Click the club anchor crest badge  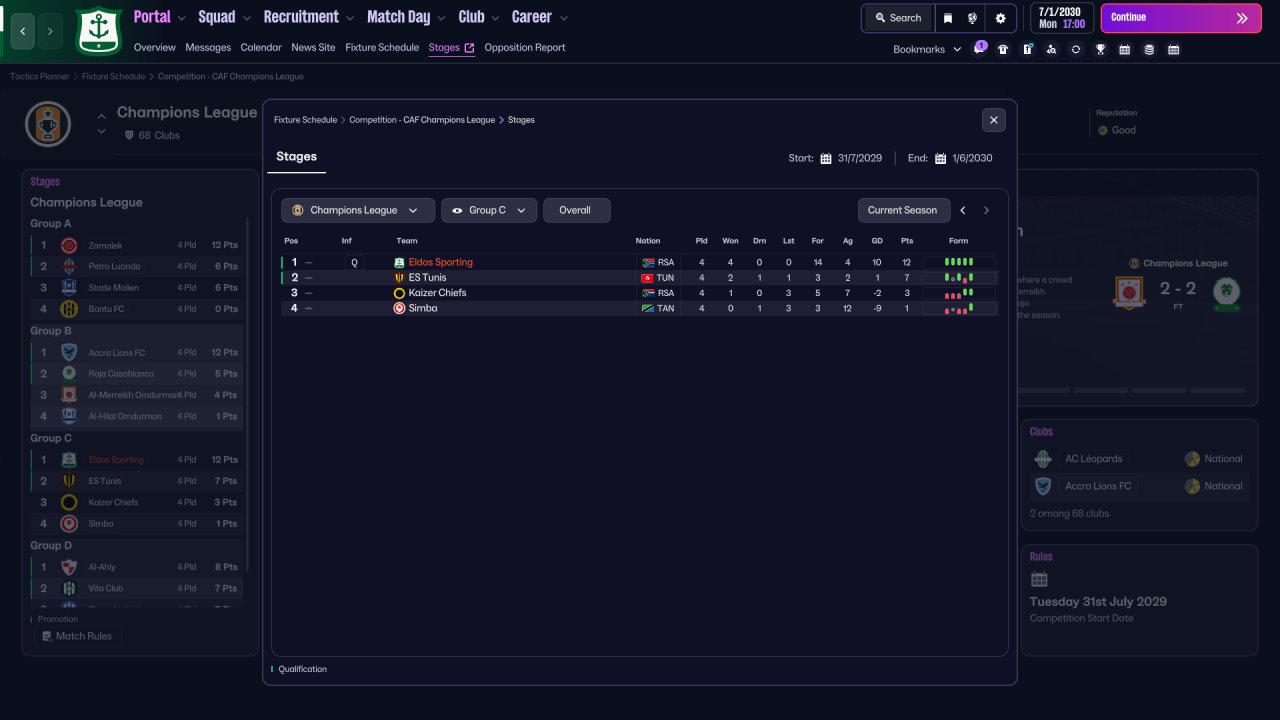98,31
